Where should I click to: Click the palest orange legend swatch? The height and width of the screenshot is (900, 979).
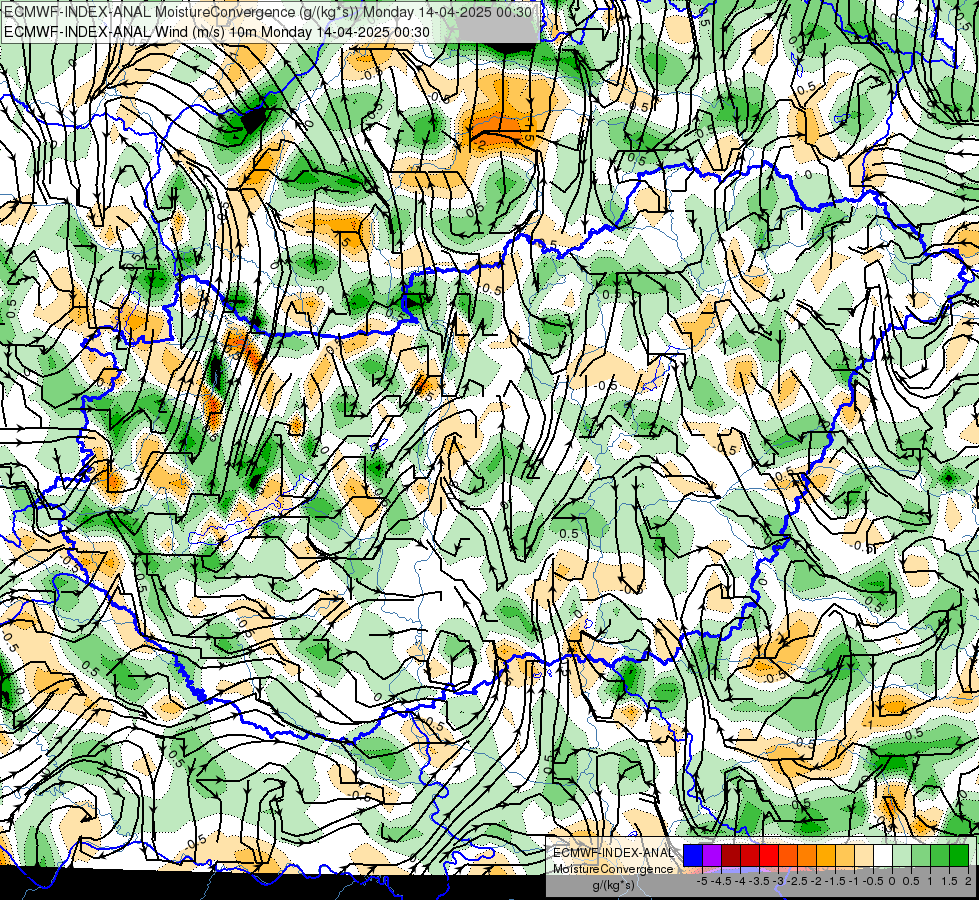tap(864, 855)
